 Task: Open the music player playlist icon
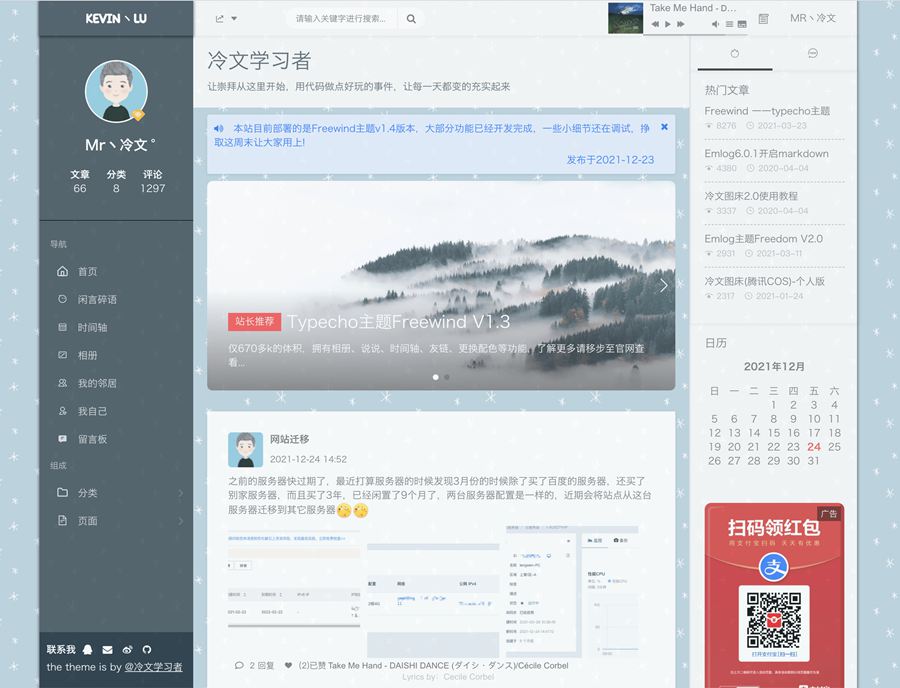pos(730,24)
